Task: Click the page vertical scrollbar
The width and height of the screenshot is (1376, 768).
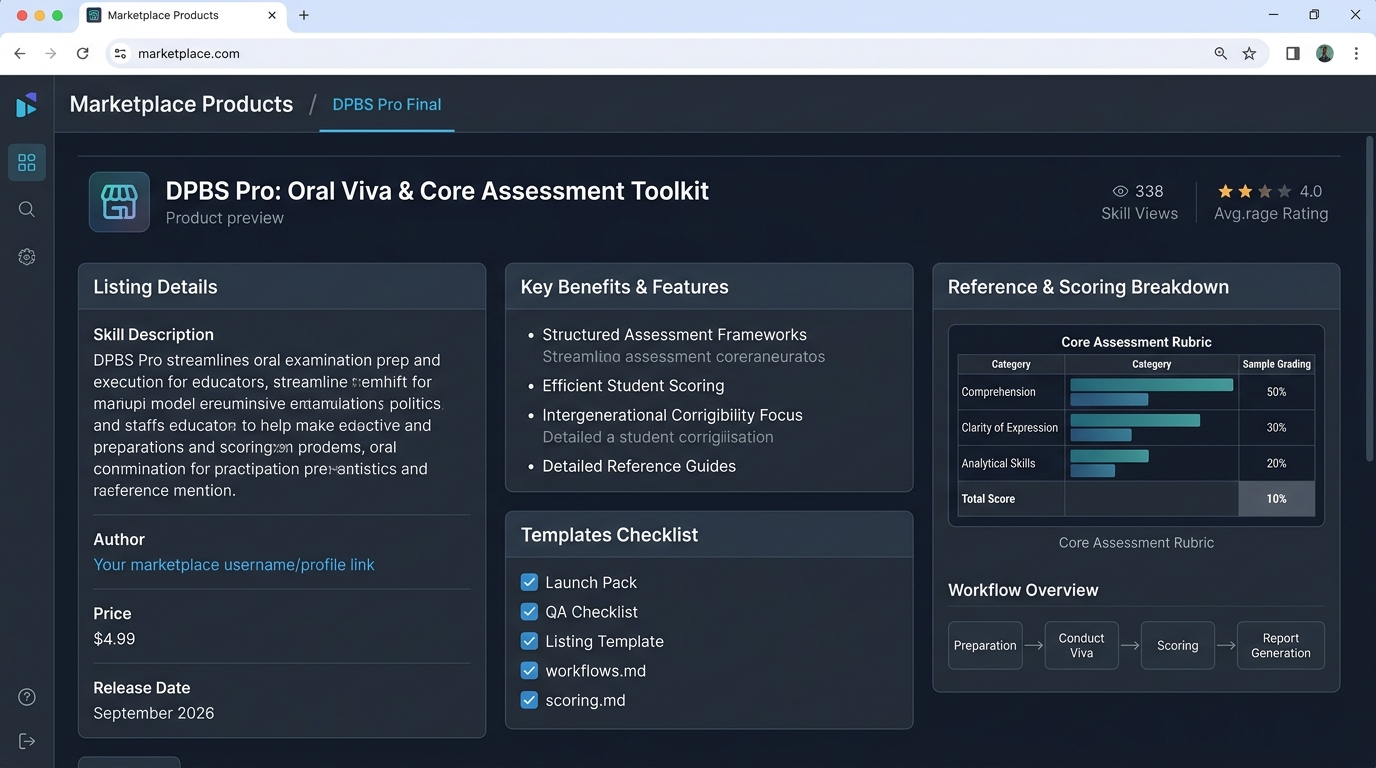Action: pyautogui.click(x=1369, y=300)
